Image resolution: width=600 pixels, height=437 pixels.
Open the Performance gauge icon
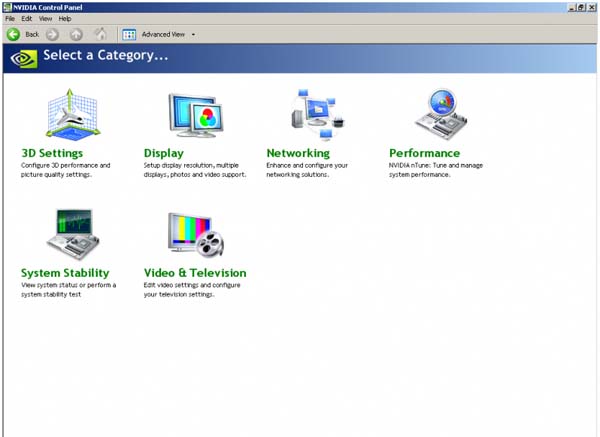point(441,114)
